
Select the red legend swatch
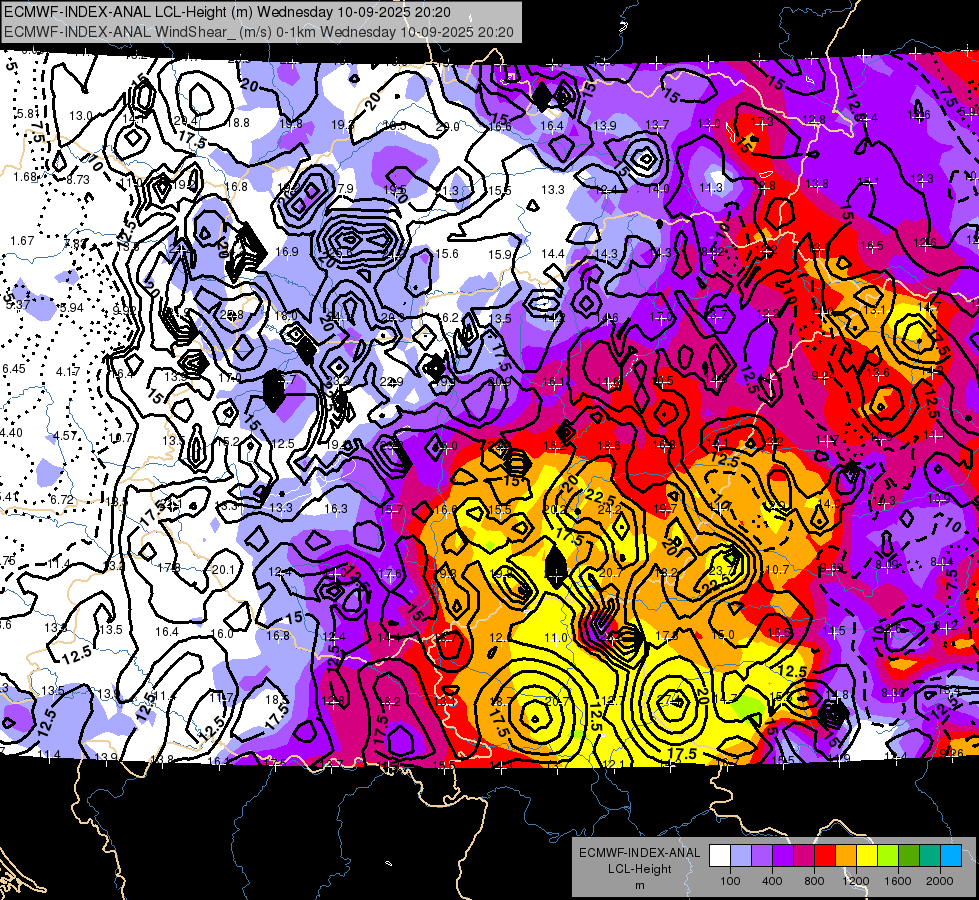click(x=825, y=856)
